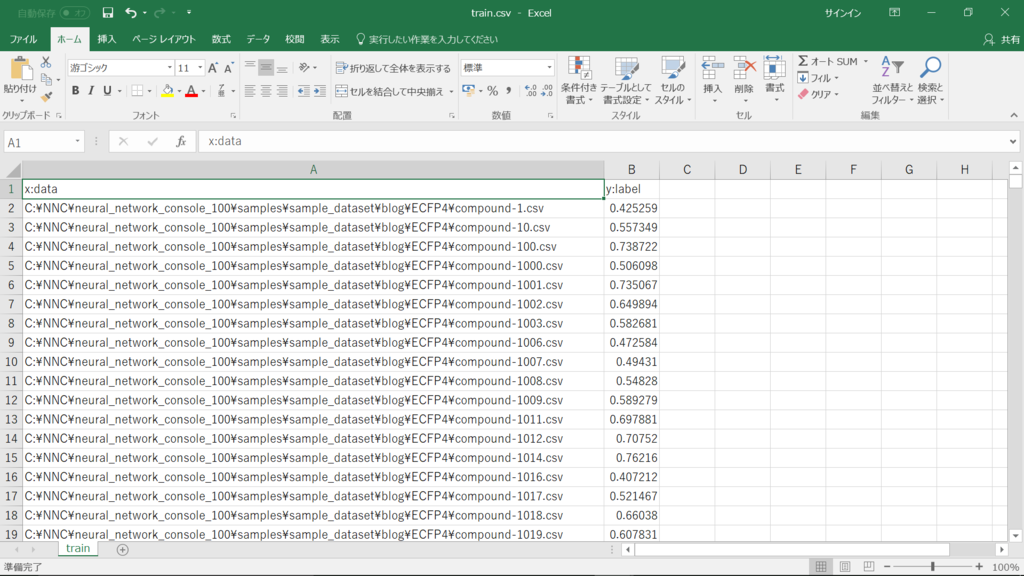Add a new sheet with plus button
The height and width of the screenshot is (576, 1024).
[x=122, y=550]
